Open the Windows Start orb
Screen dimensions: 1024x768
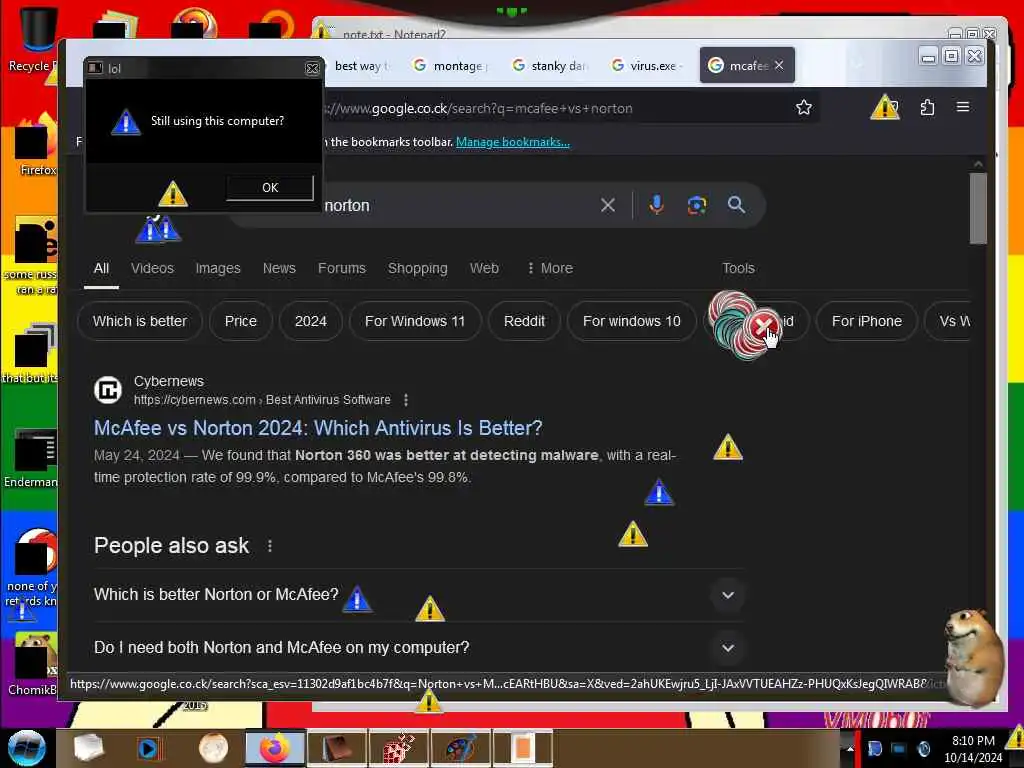(26, 748)
